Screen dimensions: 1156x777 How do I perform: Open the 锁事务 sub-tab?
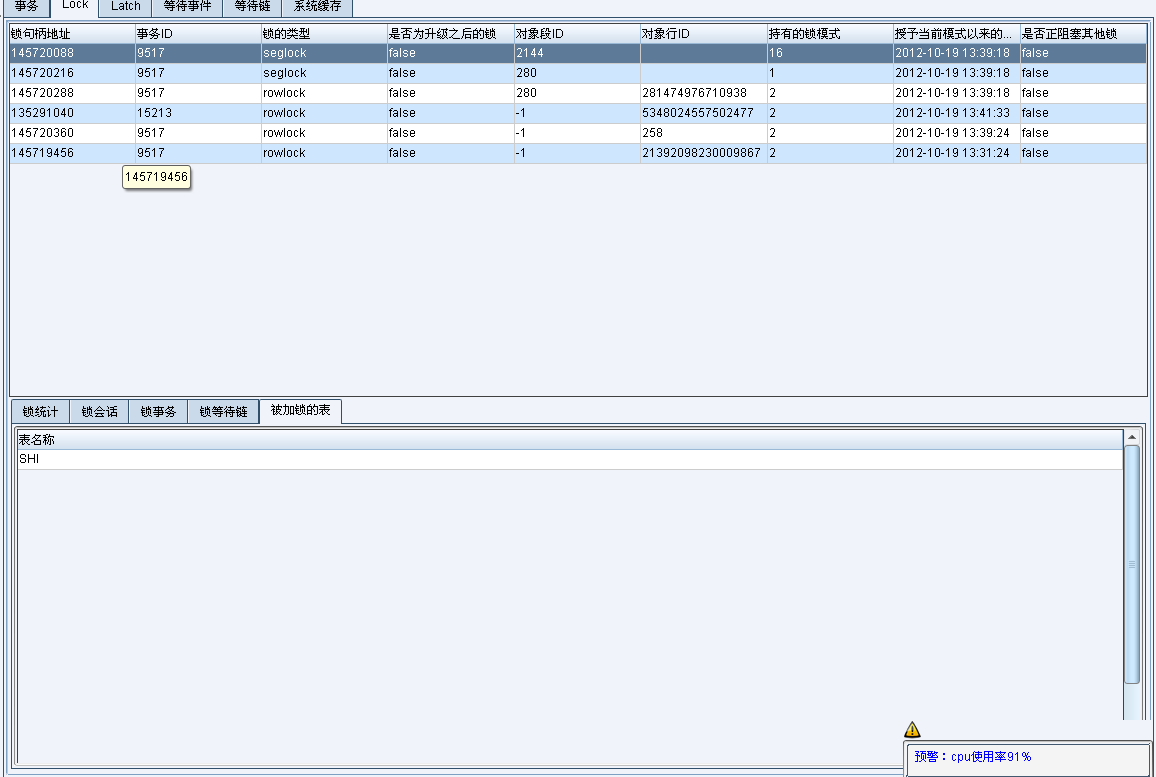click(x=158, y=412)
